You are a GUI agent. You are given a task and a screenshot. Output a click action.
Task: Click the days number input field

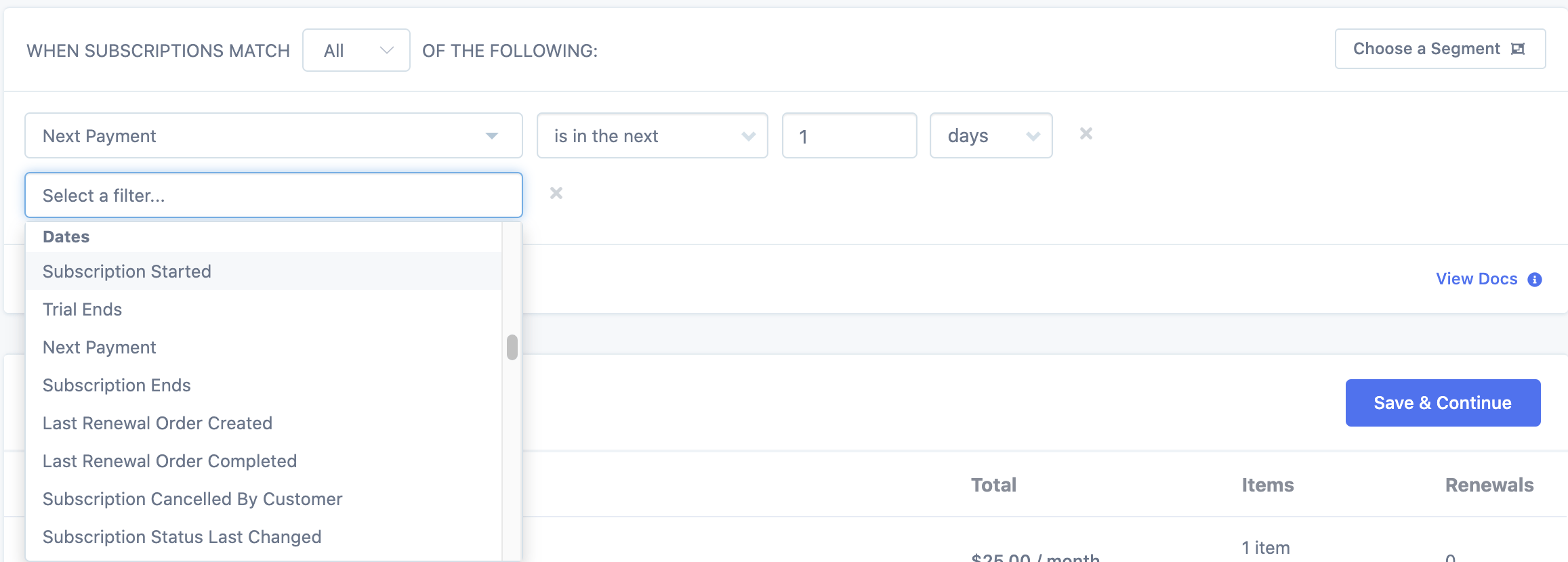coord(849,135)
